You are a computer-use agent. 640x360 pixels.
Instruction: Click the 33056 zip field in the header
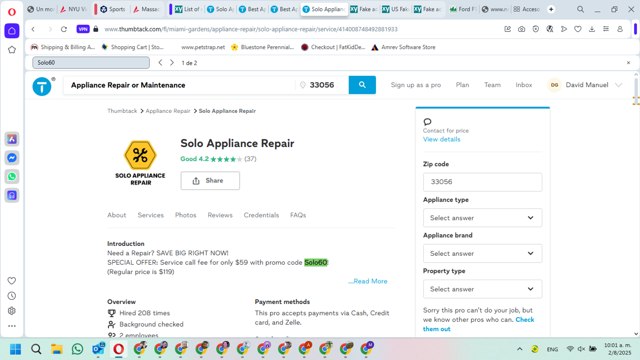pyautogui.click(x=322, y=85)
